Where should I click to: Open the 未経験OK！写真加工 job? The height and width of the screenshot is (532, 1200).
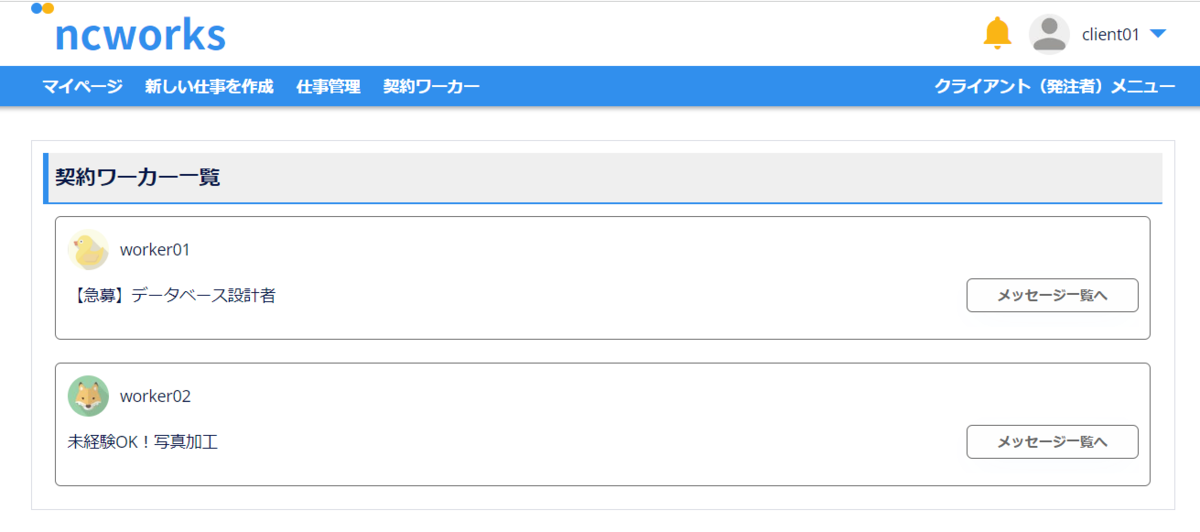(x=143, y=442)
